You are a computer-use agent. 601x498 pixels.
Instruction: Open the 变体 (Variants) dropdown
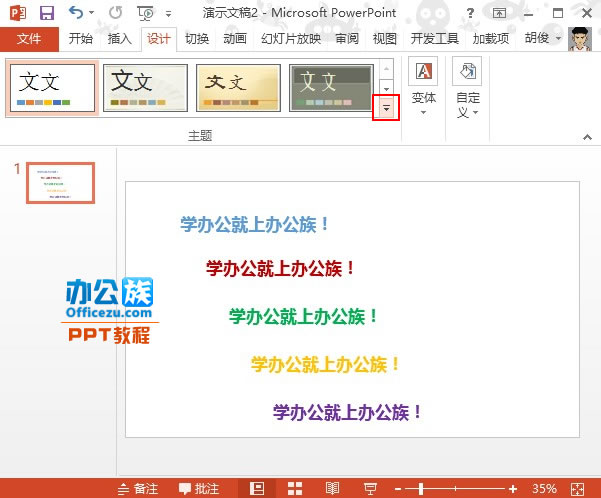coord(423,87)
